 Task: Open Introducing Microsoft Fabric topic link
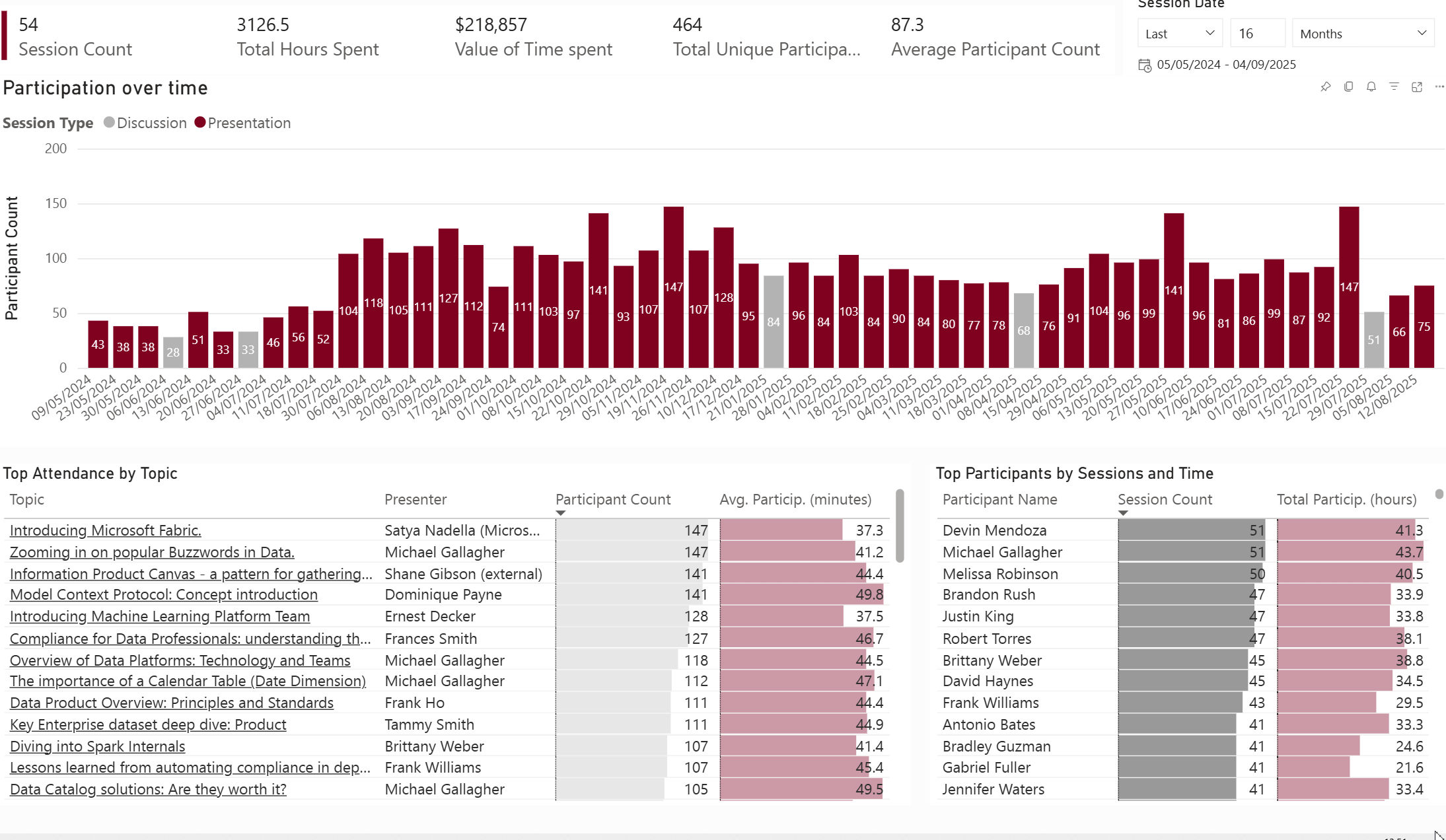click(106, 531)
